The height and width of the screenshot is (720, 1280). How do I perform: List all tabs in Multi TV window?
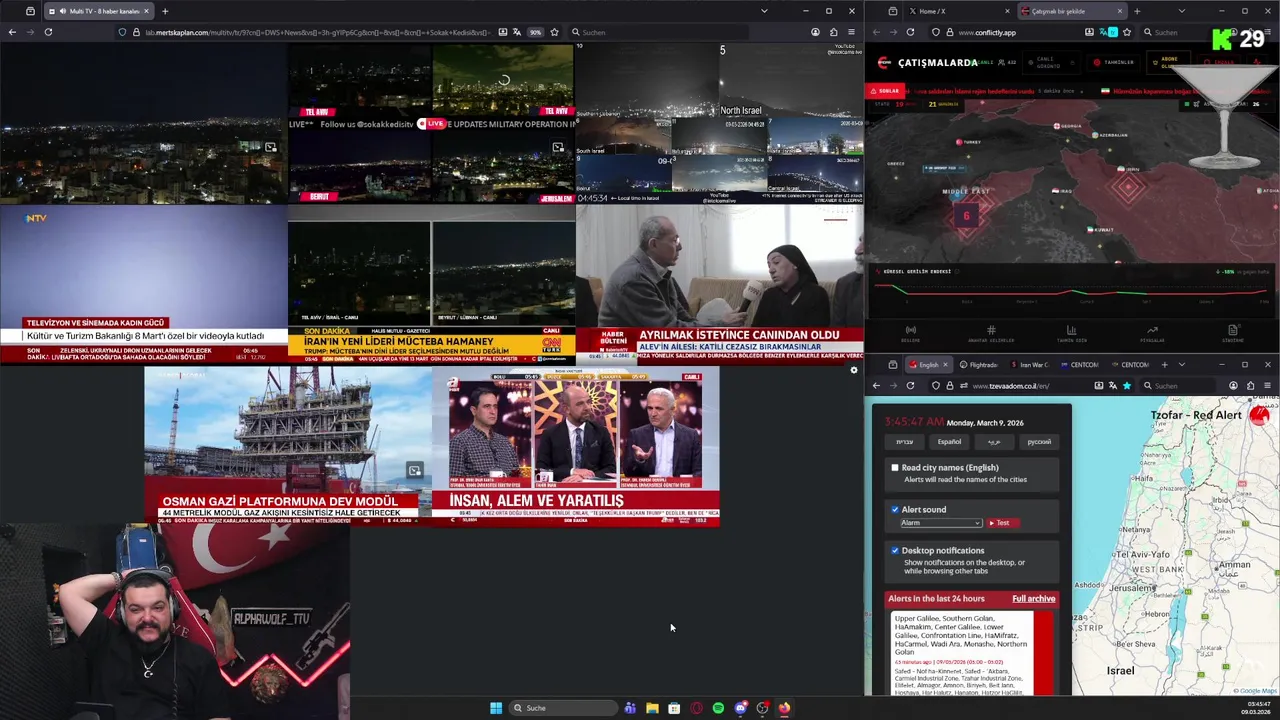point(764,11)
